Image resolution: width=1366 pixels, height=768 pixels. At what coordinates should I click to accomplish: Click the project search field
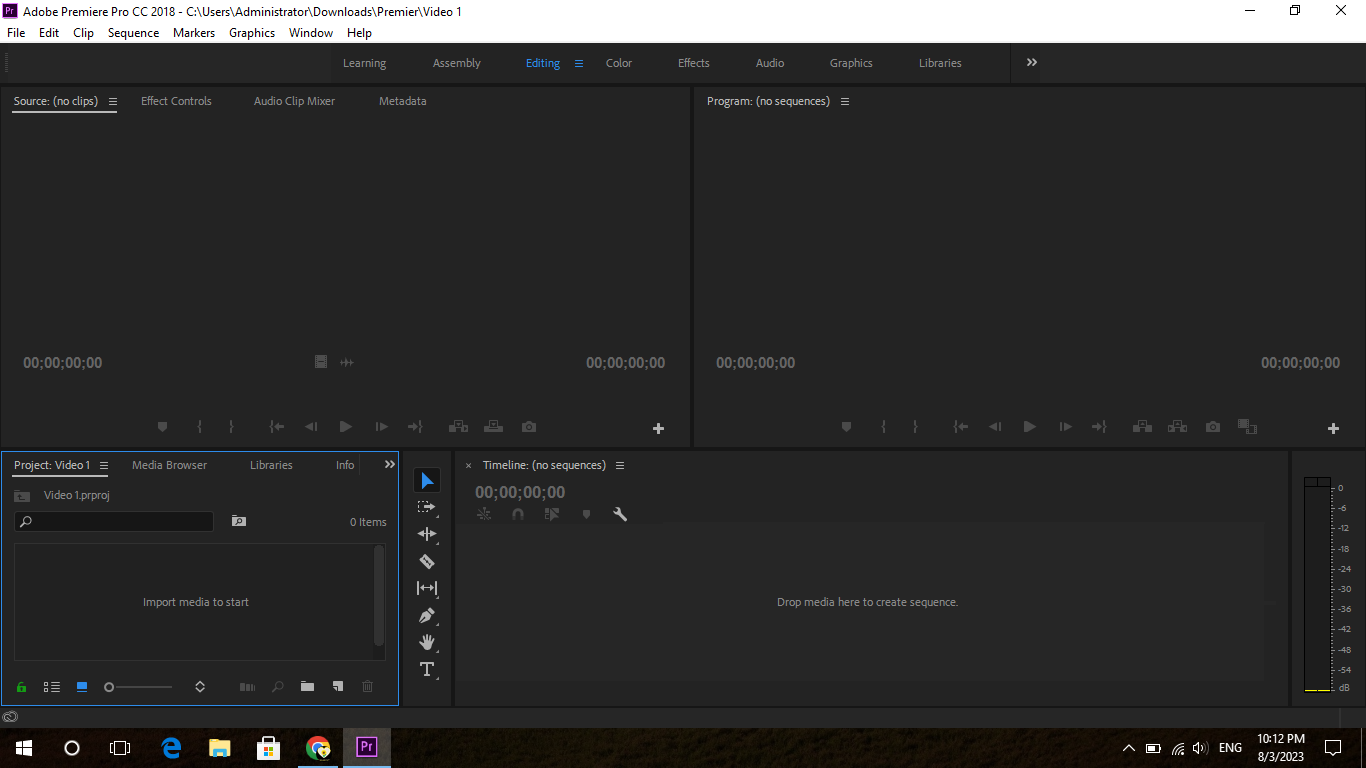point(114,522)
